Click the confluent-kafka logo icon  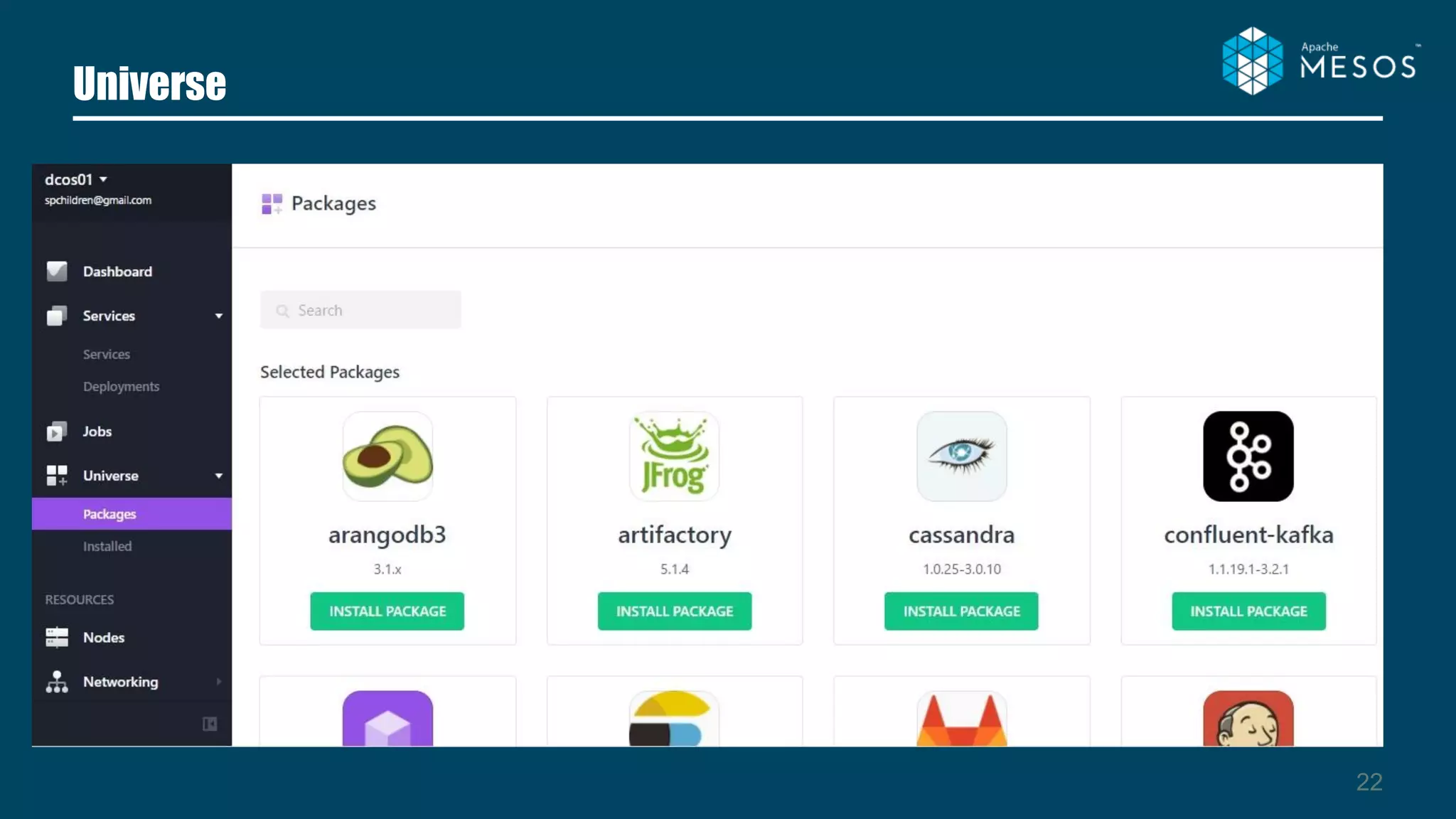click(x=1248, y=456)
